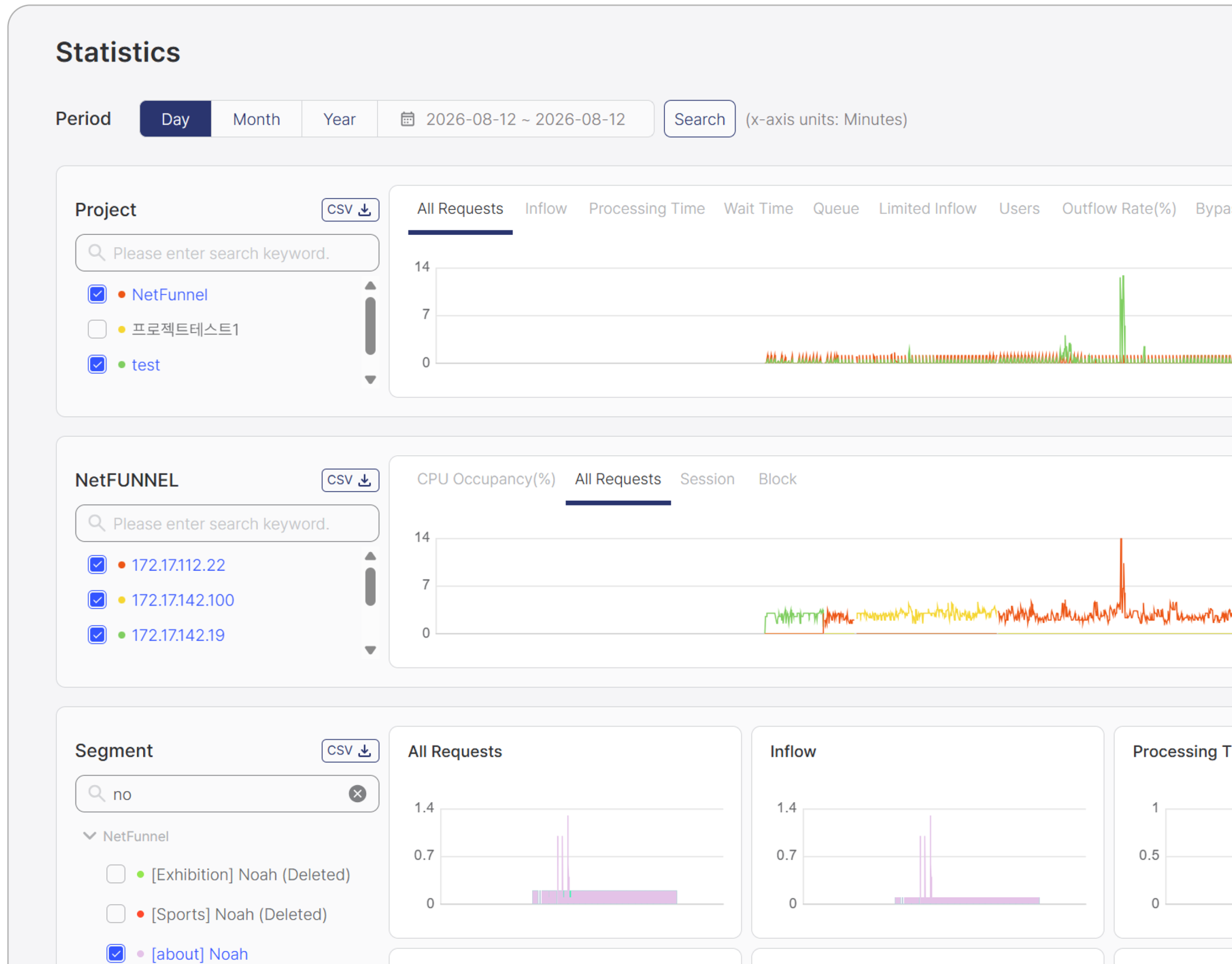
Task: Select the Month period tab
Action: coord(256,119)
